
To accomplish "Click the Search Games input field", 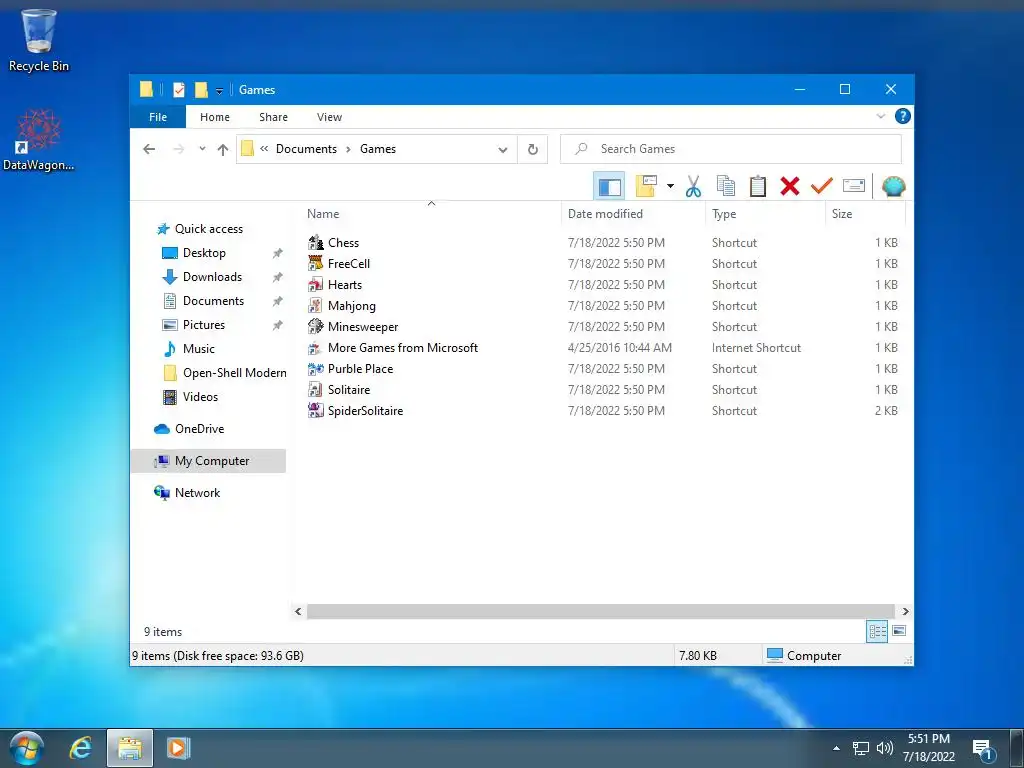I will (x=731, y=149).
